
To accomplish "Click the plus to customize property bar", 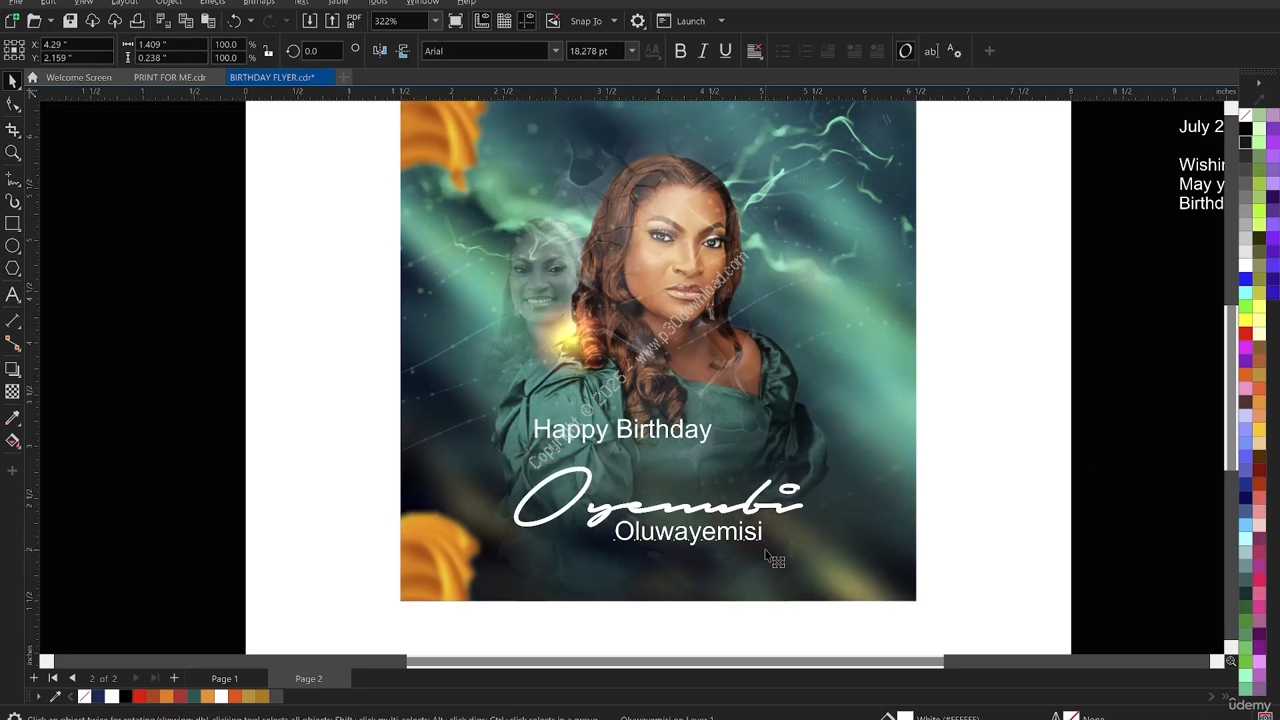I will (989, 51).
